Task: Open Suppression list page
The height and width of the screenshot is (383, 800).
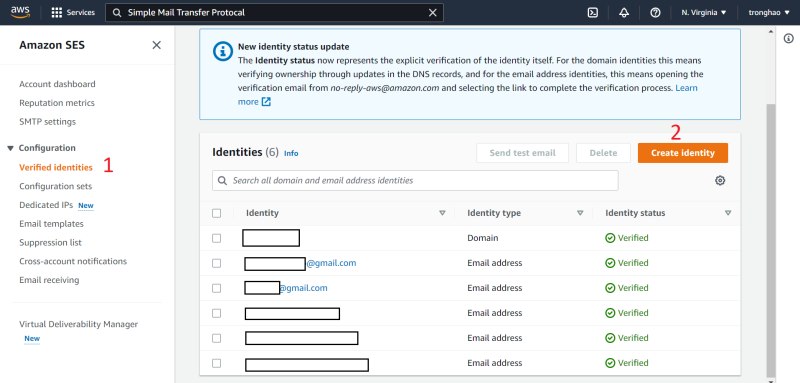Action: coord(51,243)
